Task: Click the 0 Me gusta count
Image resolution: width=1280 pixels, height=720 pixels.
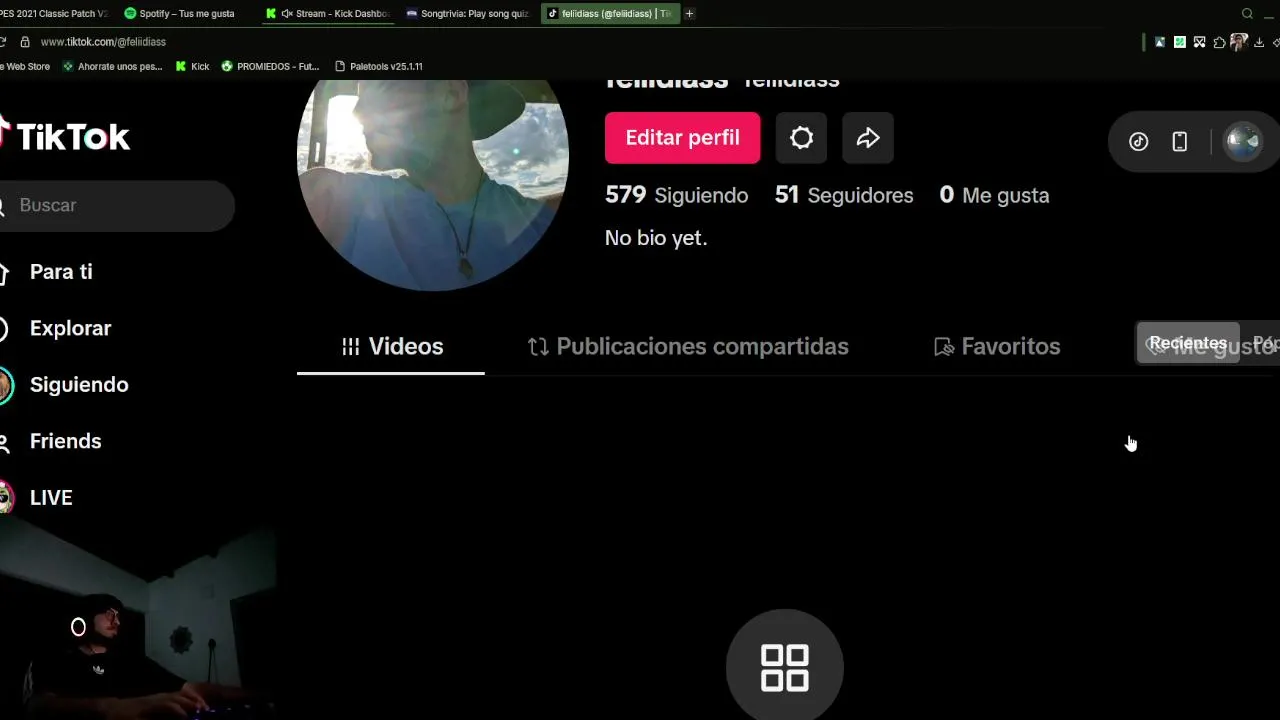Action: tap(995, 195)
